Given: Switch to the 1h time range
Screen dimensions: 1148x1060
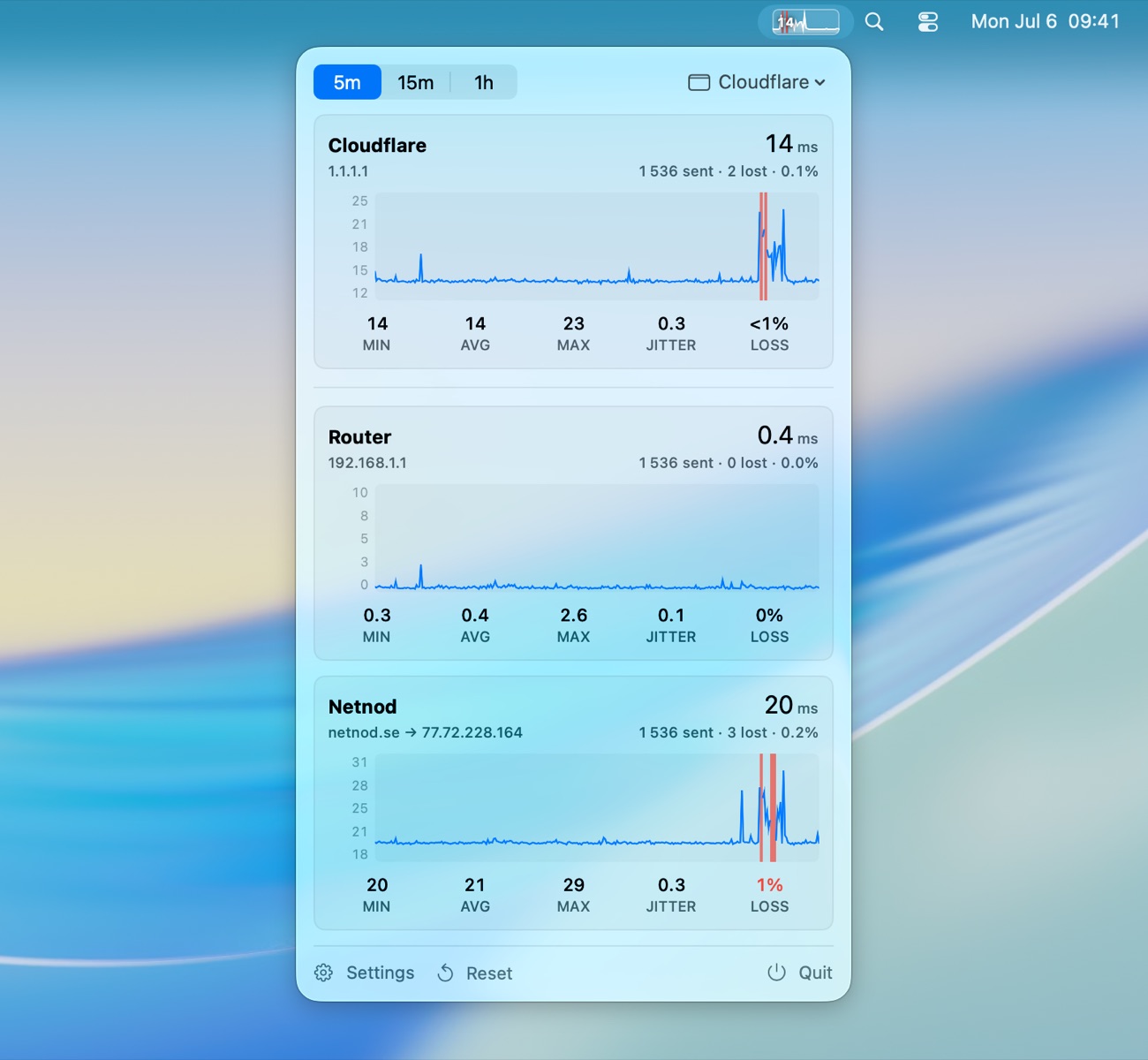Looking at the screenshot, I should [x=484, y=82].
